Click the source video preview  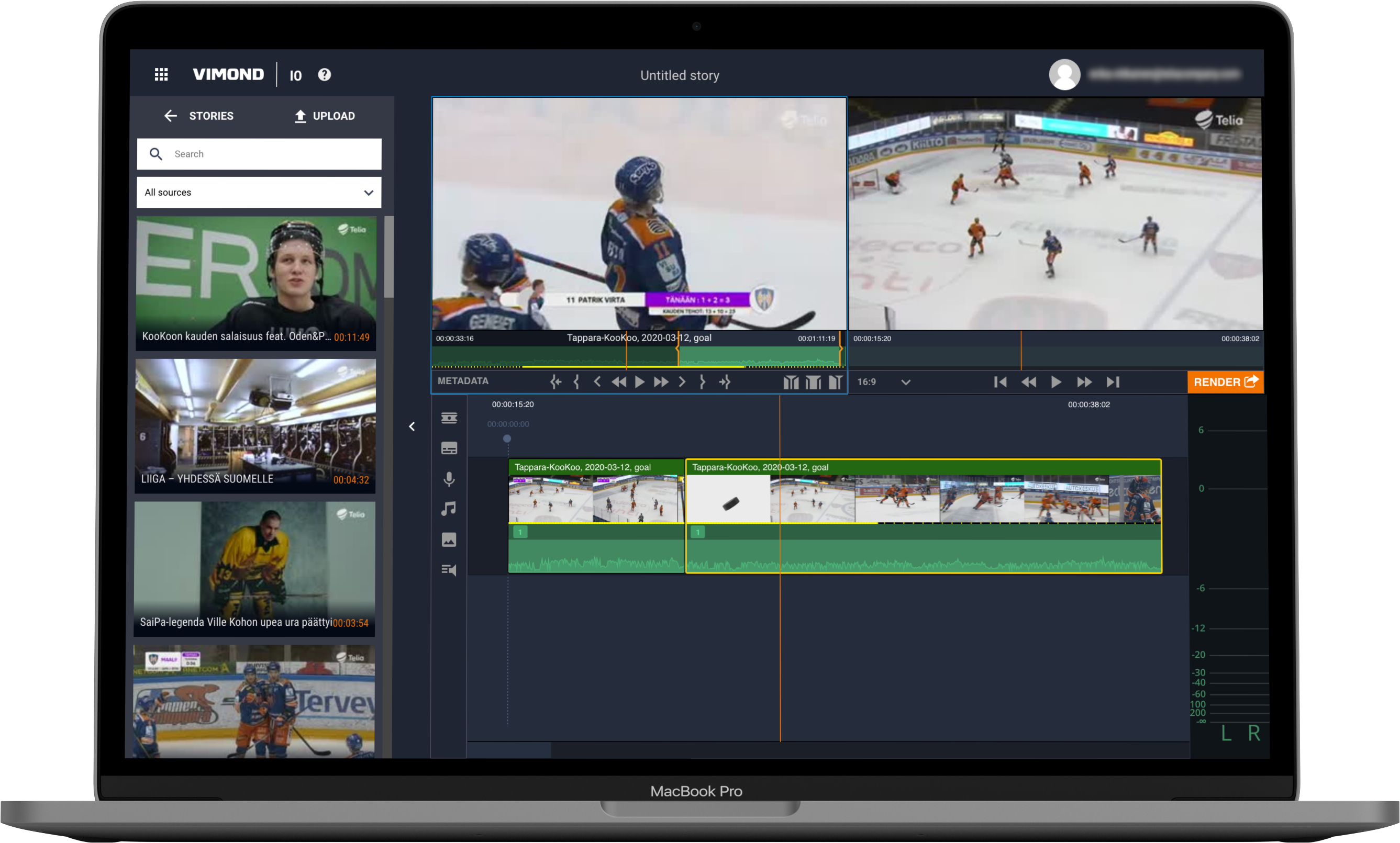(639, 214)
